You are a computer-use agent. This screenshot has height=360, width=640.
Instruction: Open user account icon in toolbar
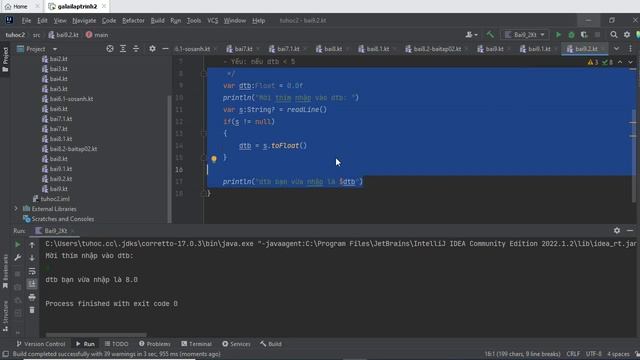click(x=471, y=35)
